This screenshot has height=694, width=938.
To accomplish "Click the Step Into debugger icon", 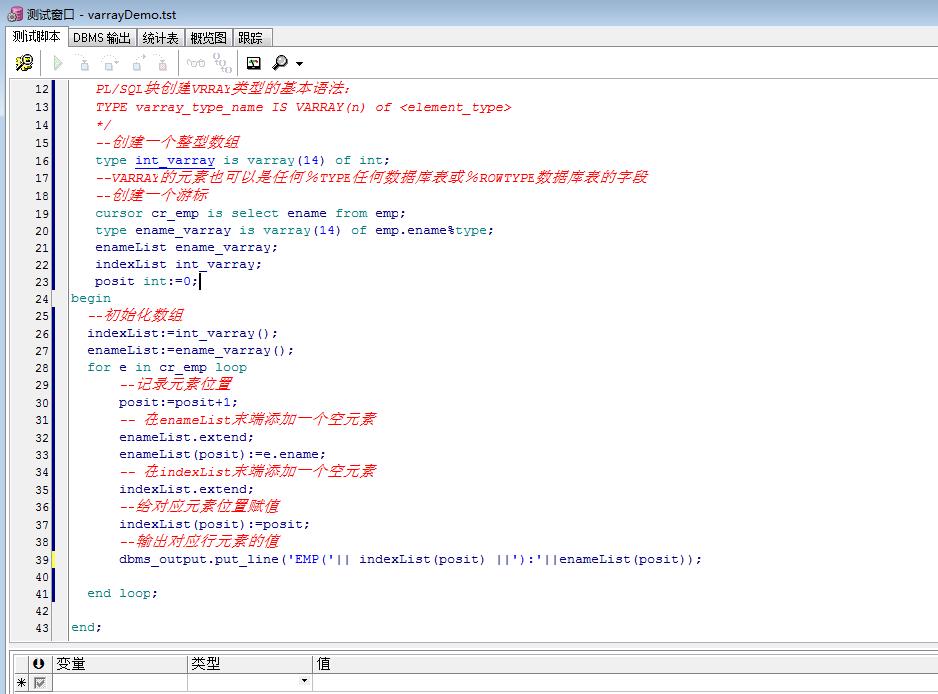I will tap(84, 63).
